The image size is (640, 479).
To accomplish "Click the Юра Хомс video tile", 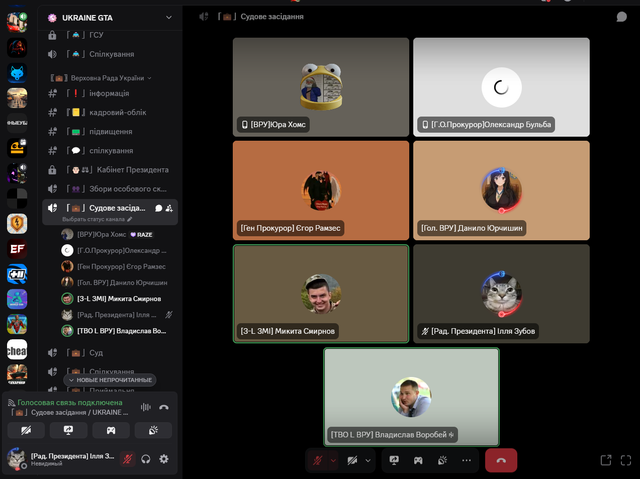I will [321, 87].
